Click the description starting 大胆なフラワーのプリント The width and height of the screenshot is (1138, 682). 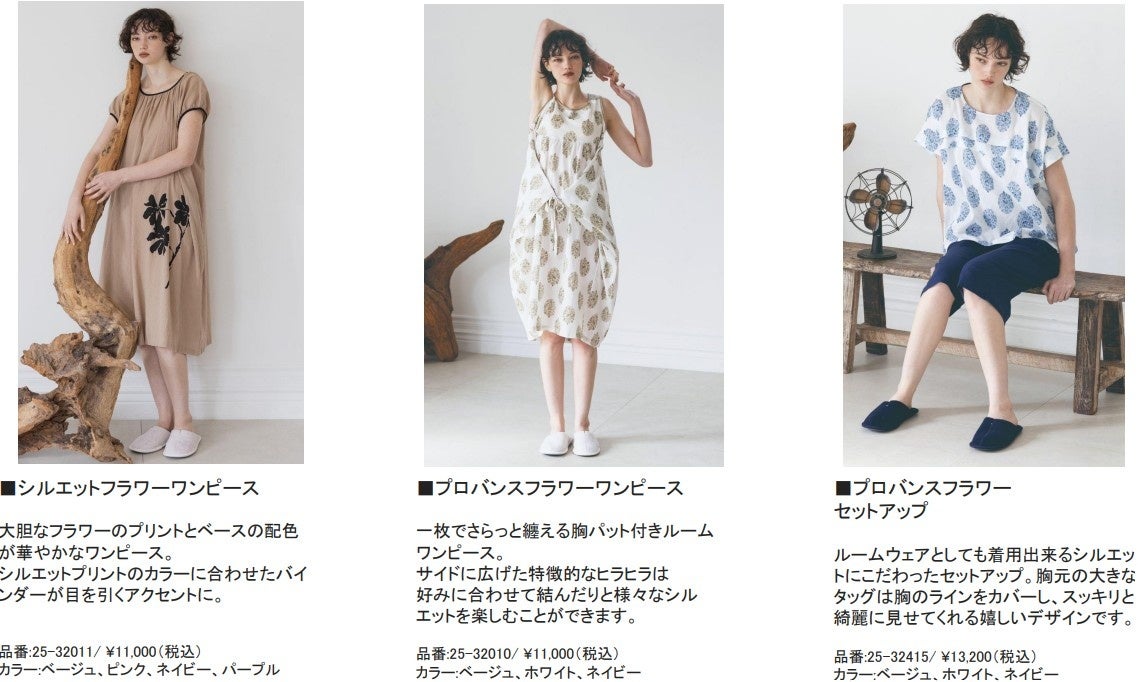[154, 563]
